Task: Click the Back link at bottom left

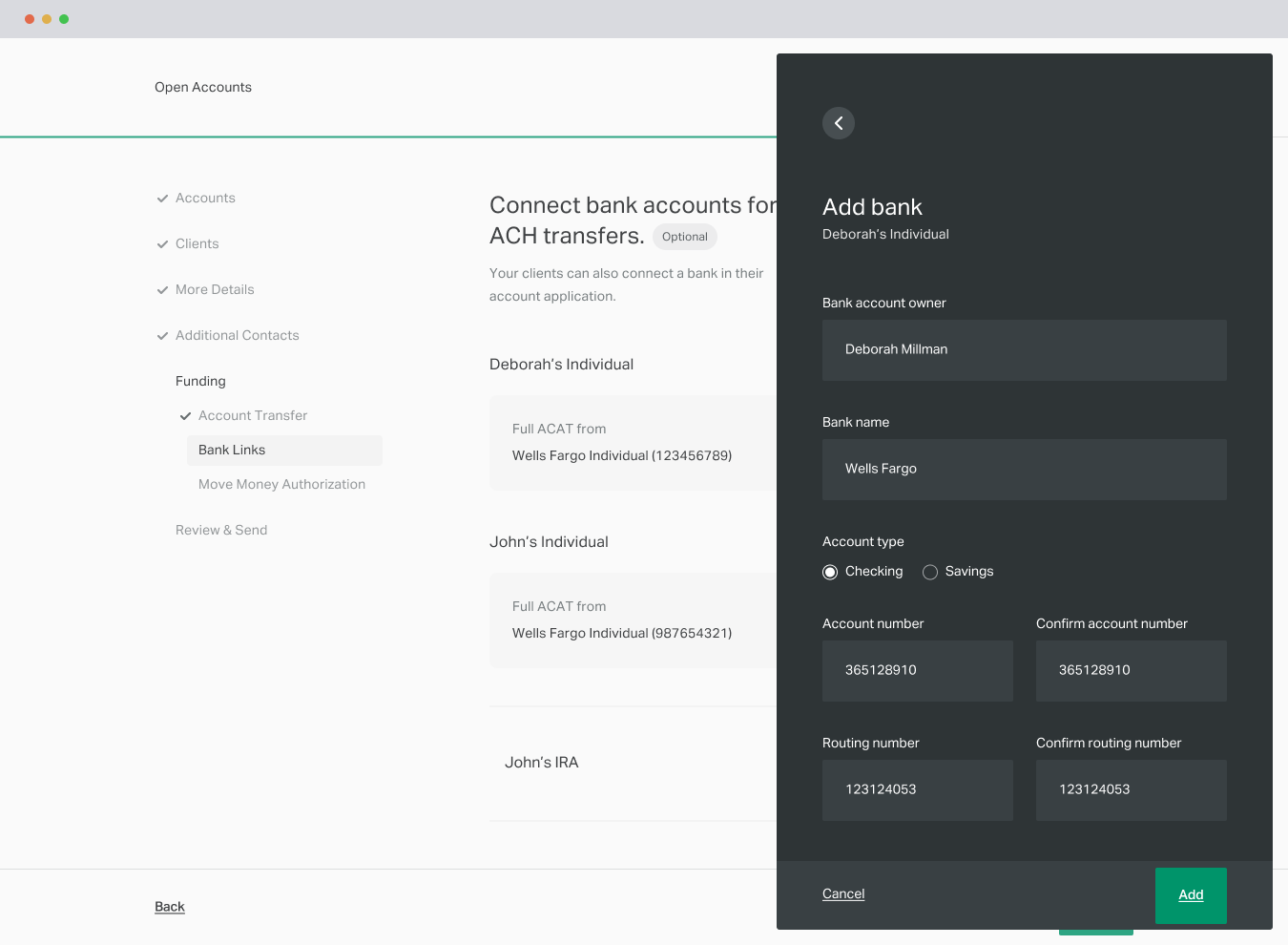Action: (170, 907)
